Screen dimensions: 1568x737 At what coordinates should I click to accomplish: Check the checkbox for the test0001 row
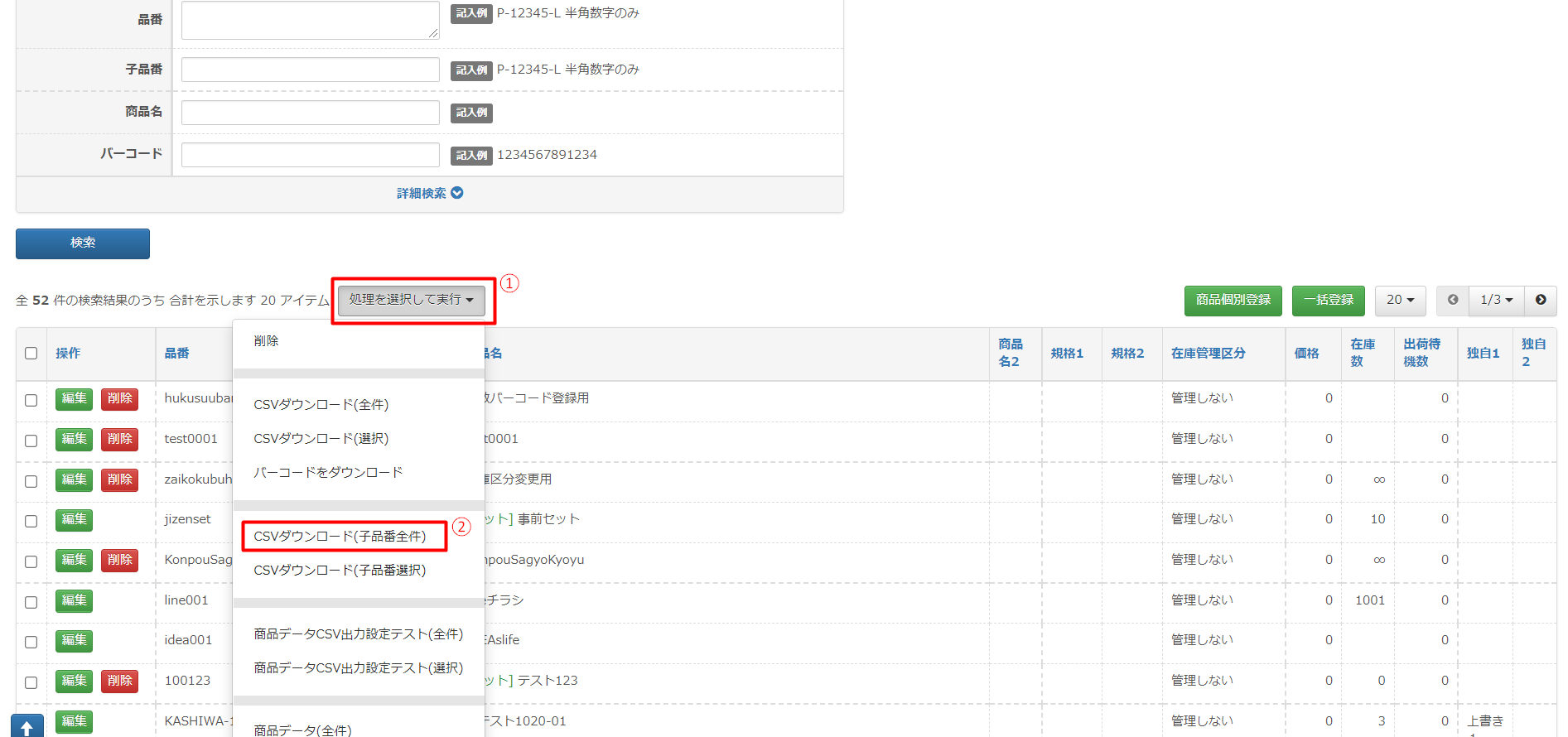tap(31, 441)
